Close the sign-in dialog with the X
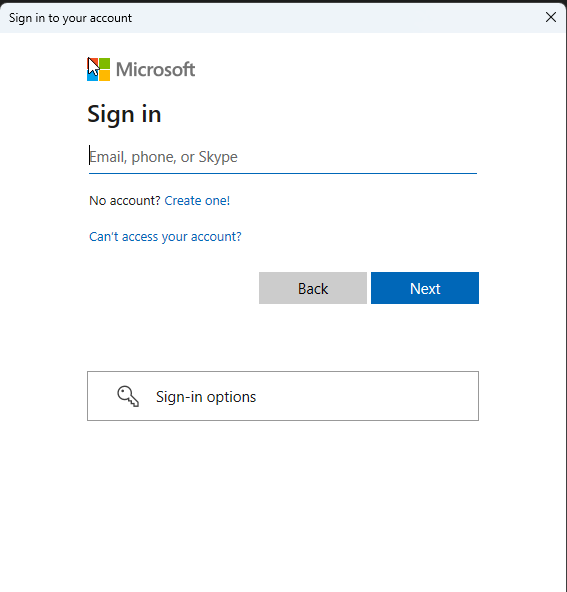Image resolution: width=567 pixels, height=592 pixels. (x=551, y=17)
